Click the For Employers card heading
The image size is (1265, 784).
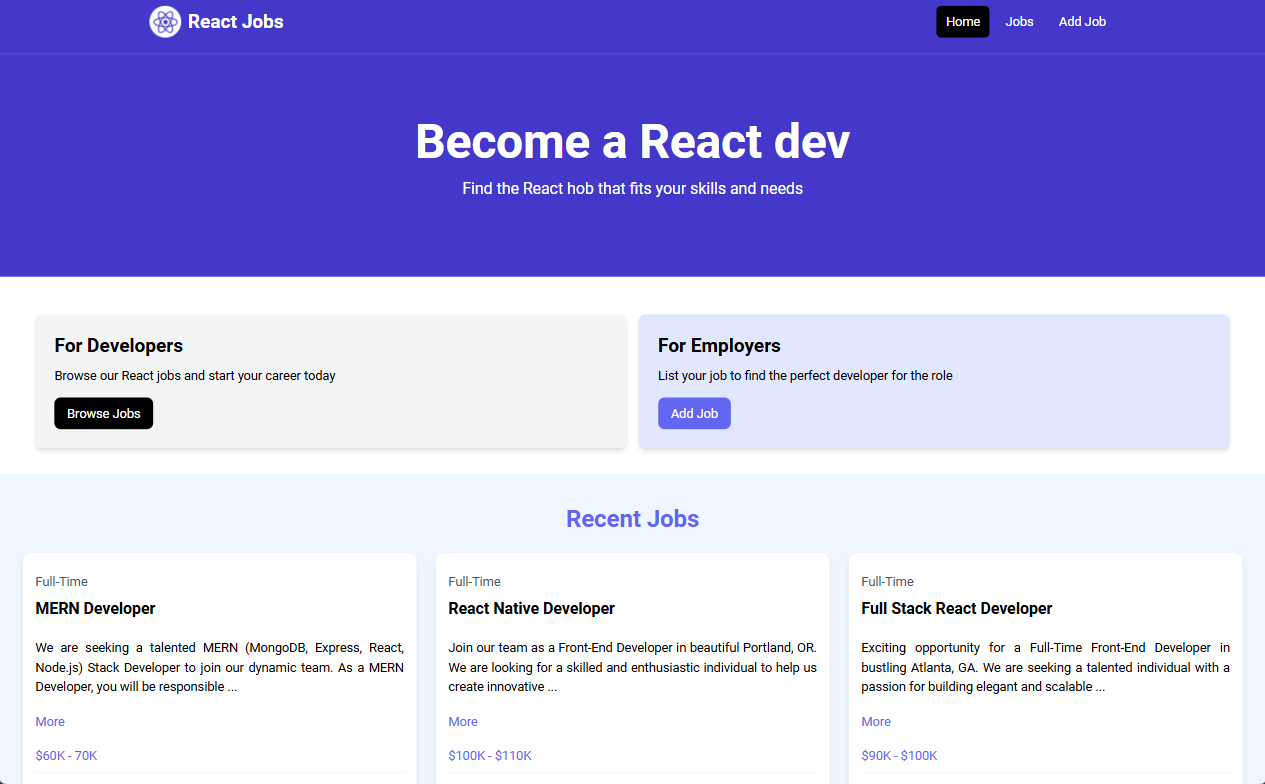click(719, 346)
